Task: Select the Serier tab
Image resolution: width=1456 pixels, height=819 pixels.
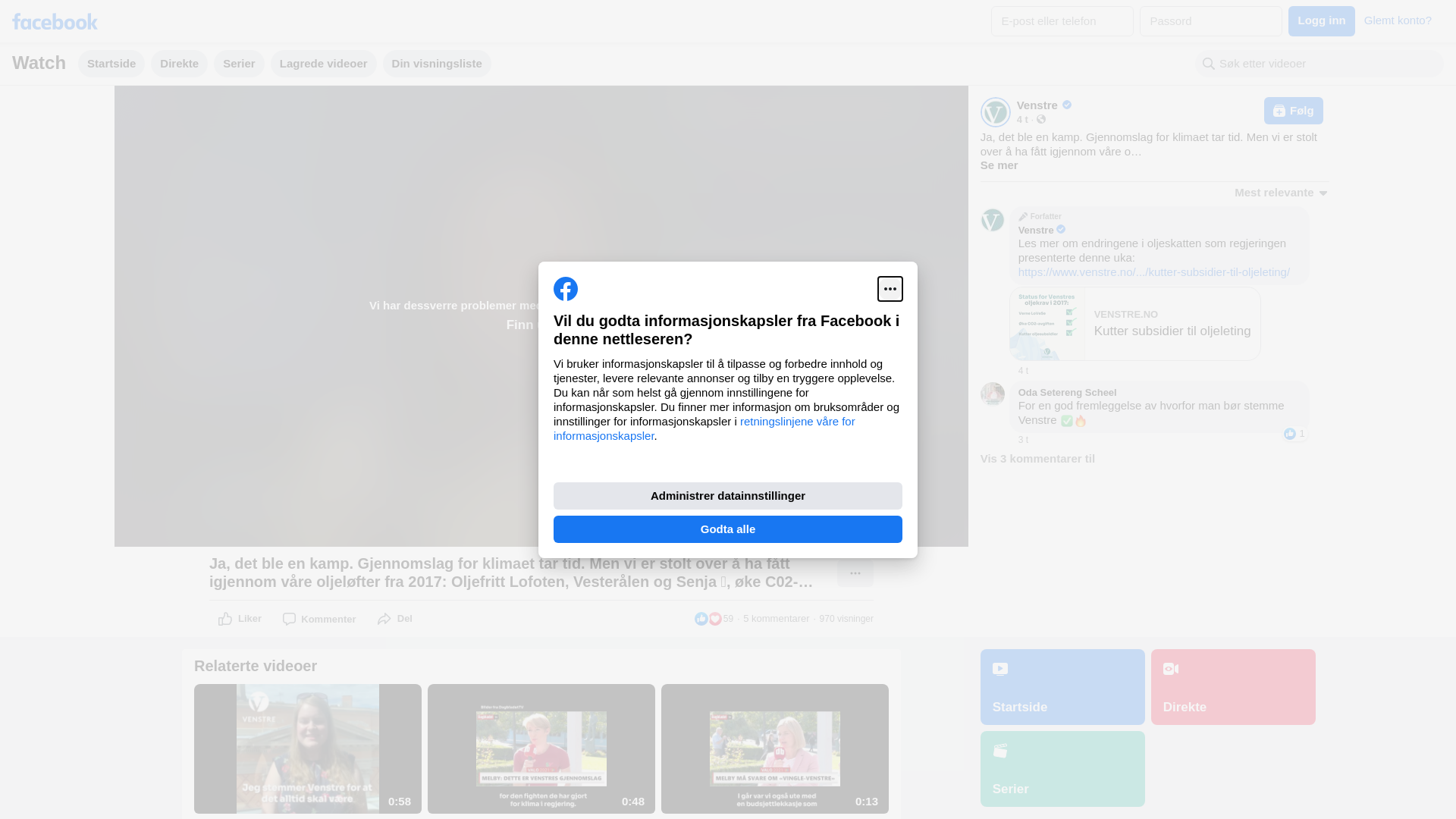Action: 239,64
